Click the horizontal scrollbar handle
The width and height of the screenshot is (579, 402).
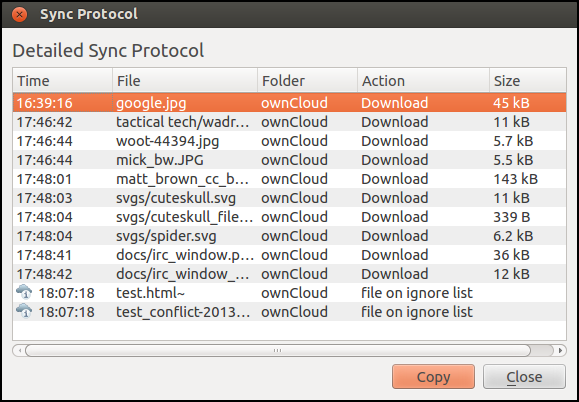pos(278,350)
